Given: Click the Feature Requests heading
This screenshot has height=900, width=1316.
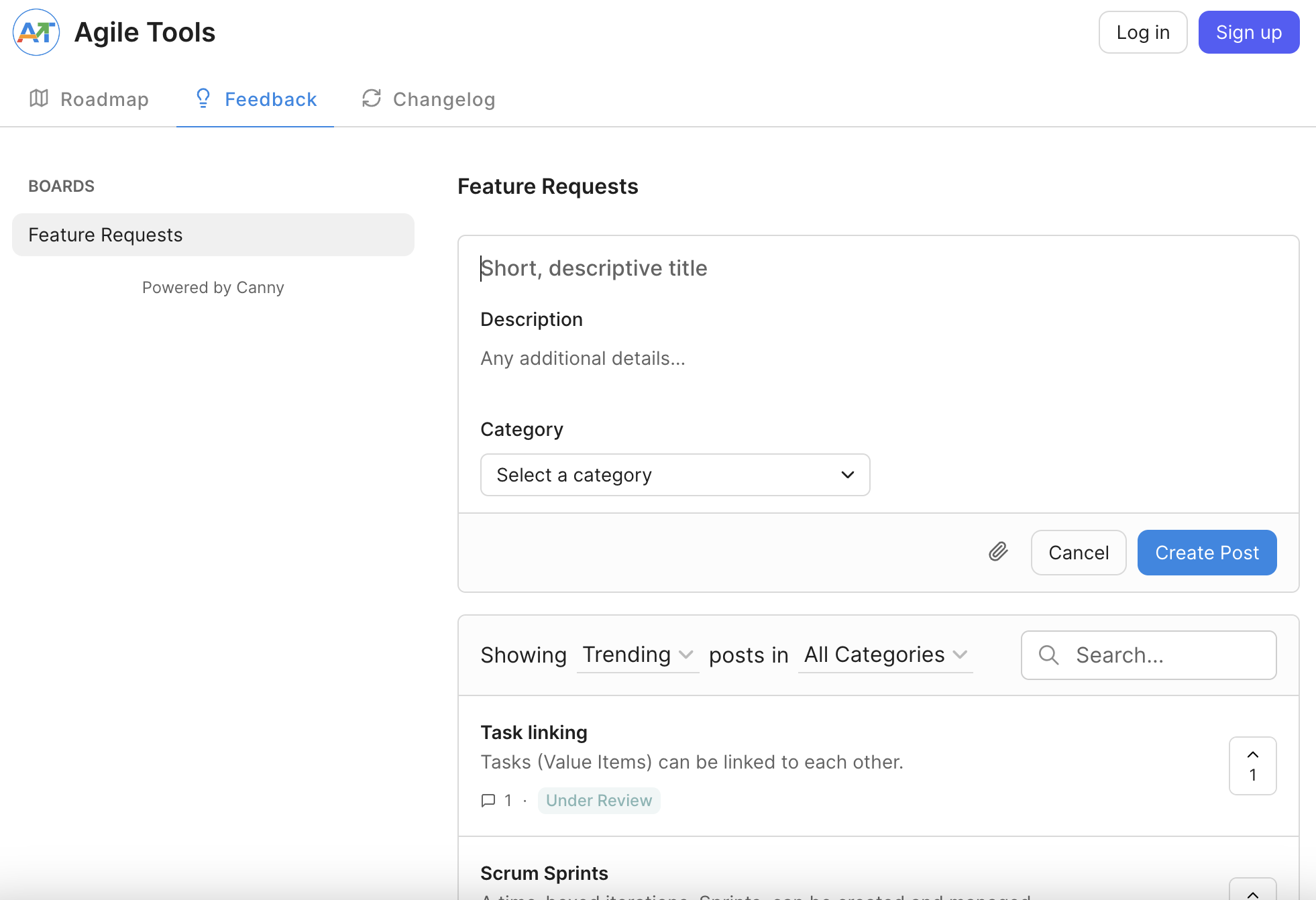Looking at the screenshot, I should point(547,186).
